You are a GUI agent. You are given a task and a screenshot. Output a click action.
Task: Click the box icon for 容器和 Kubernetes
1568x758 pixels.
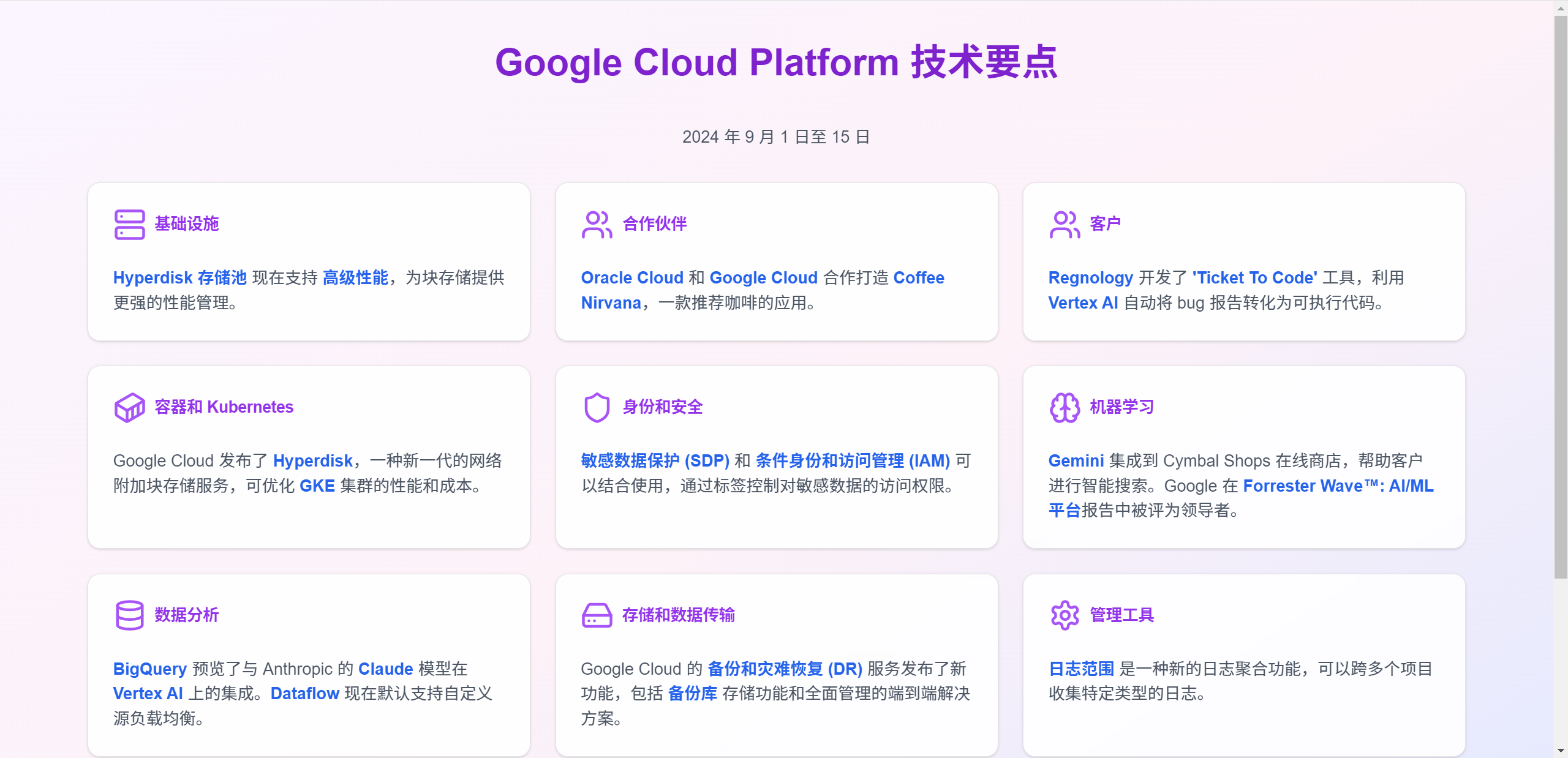[x=129, y=408]
